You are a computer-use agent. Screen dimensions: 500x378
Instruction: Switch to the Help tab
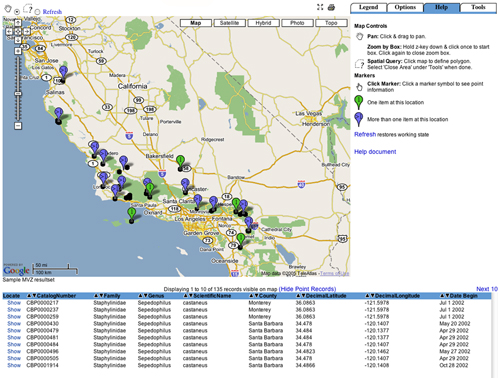(442, 7)
